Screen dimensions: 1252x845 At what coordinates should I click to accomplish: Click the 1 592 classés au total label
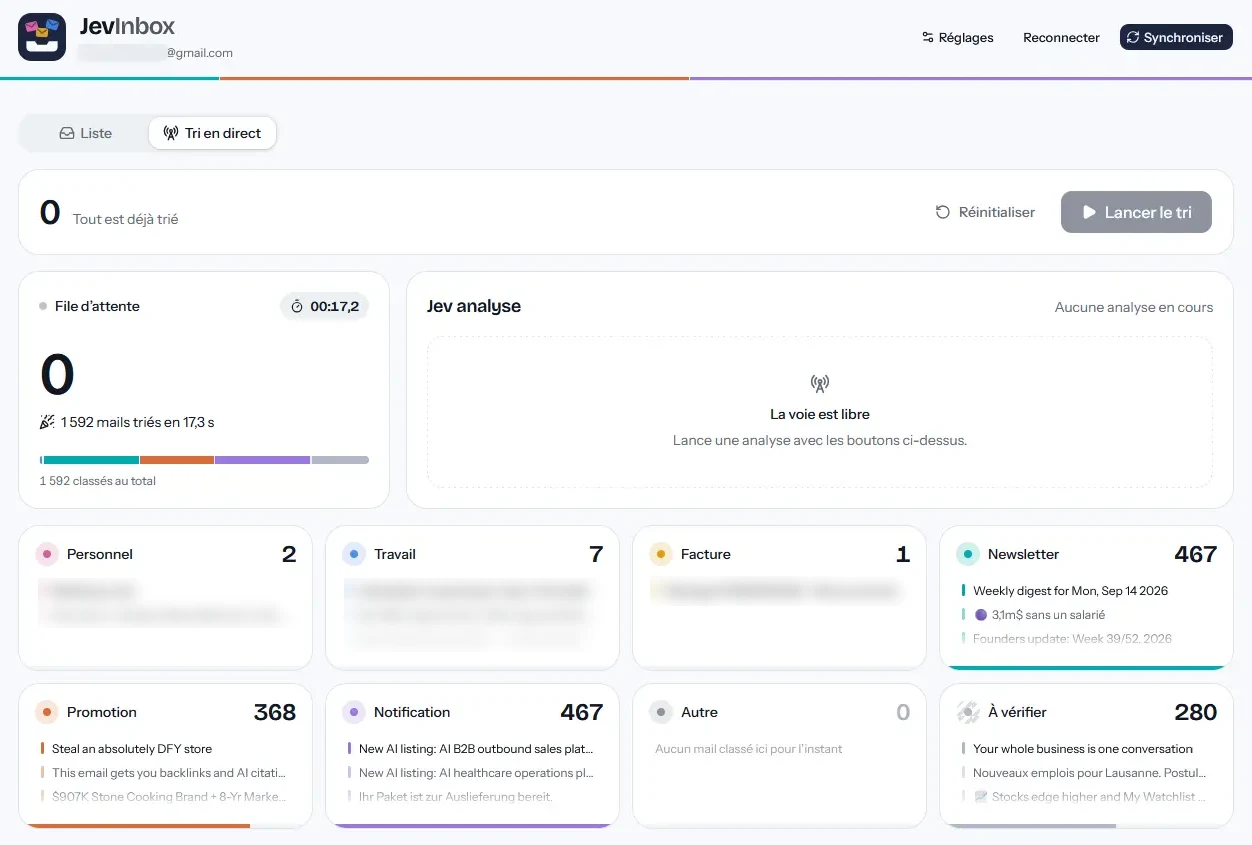tap(98, 481)
